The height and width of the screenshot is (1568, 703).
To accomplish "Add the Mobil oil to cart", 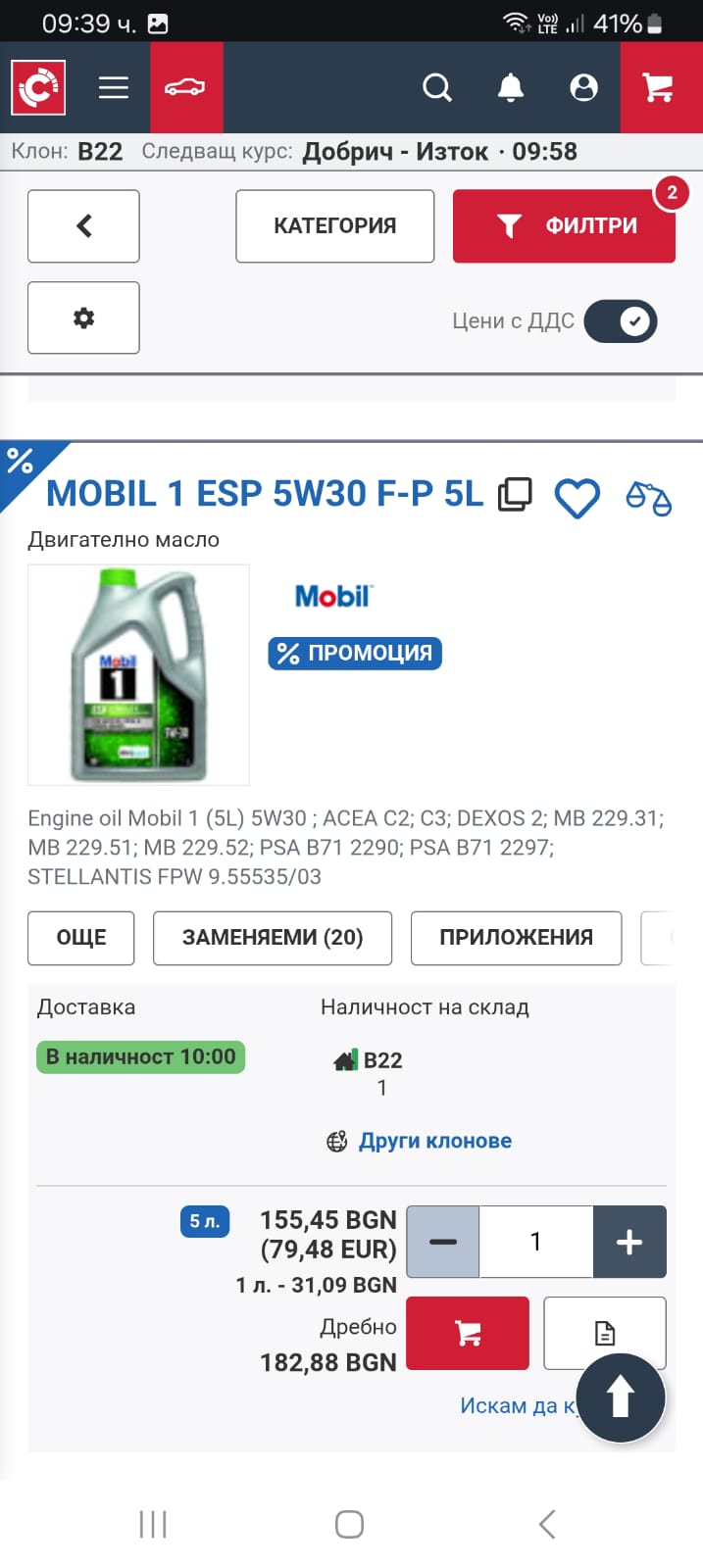I will point(468,1333).
